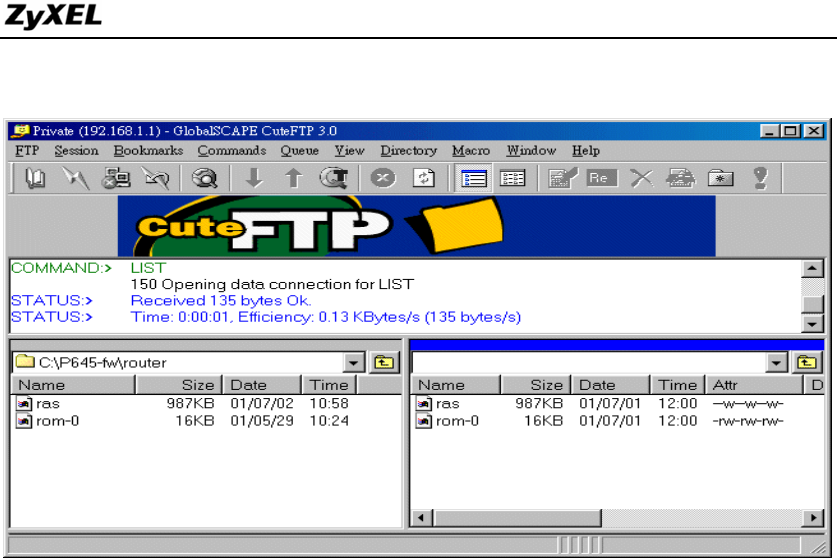Open the Bookmarks menu

pyautogui.click(x=148, y=151)
